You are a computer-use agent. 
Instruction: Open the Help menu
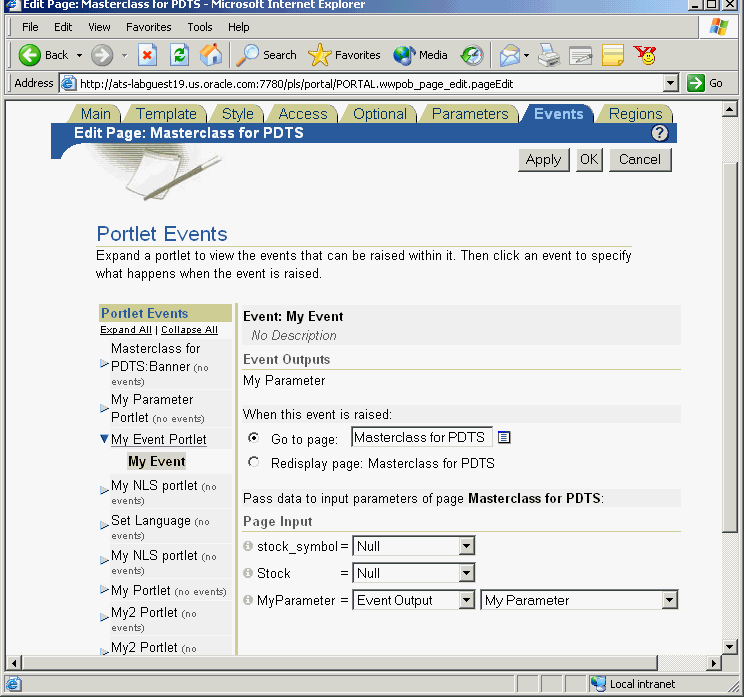click(238, 27)
